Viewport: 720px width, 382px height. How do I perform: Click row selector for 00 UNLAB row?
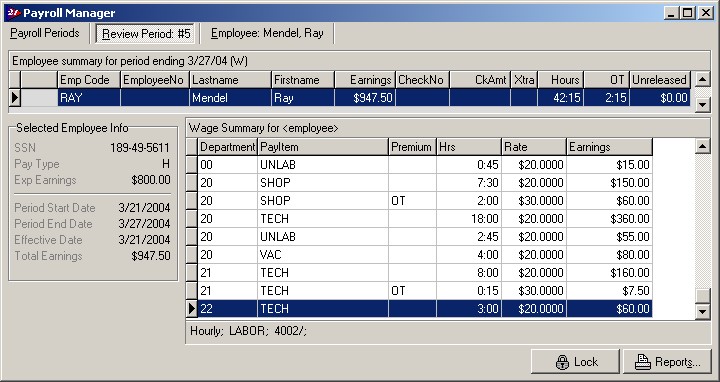coord(192,165)
